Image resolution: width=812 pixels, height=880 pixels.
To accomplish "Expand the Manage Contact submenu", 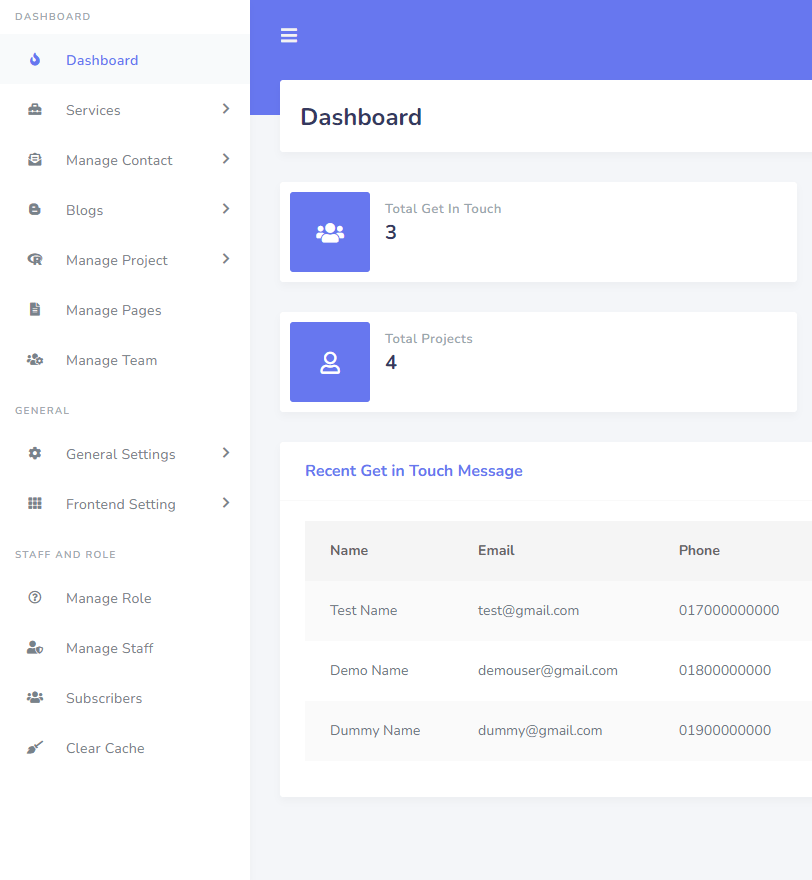I will click(x=226, y=160).
